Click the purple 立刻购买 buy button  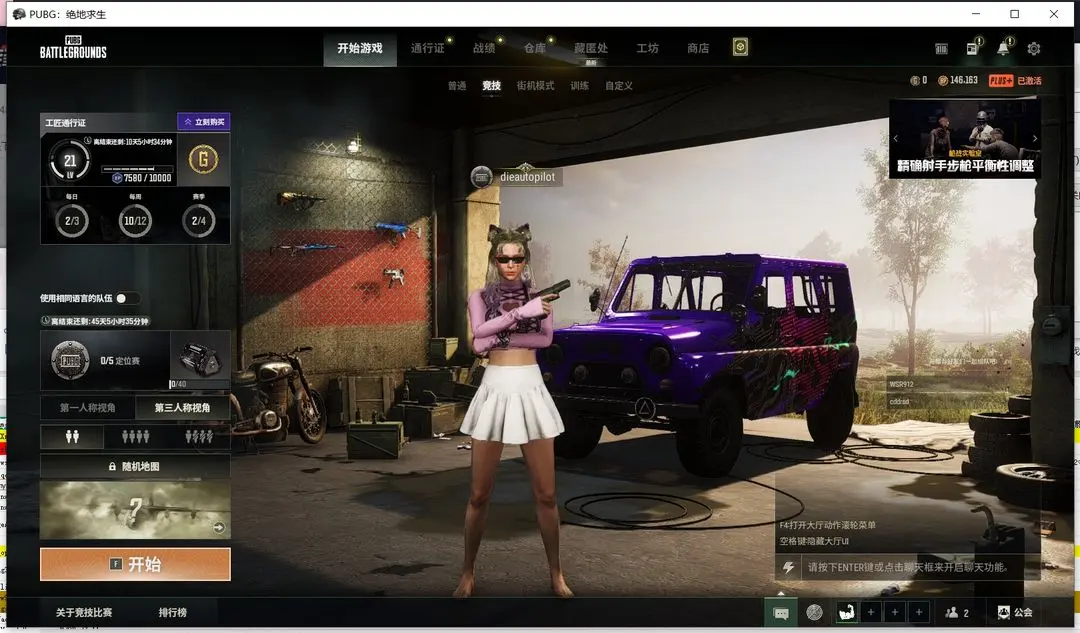tap(204, 122)
